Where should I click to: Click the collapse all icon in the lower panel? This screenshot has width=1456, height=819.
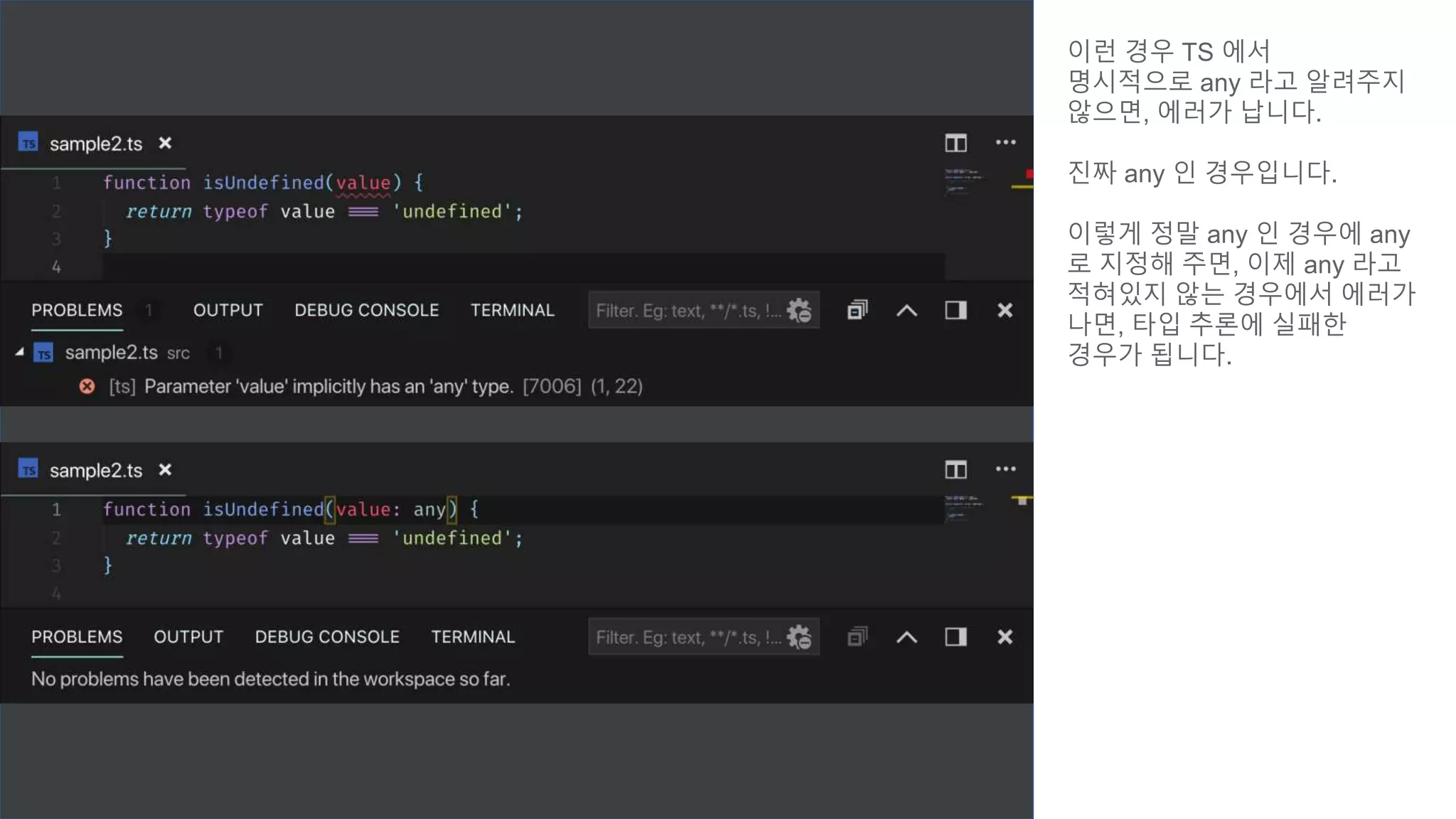857,636
